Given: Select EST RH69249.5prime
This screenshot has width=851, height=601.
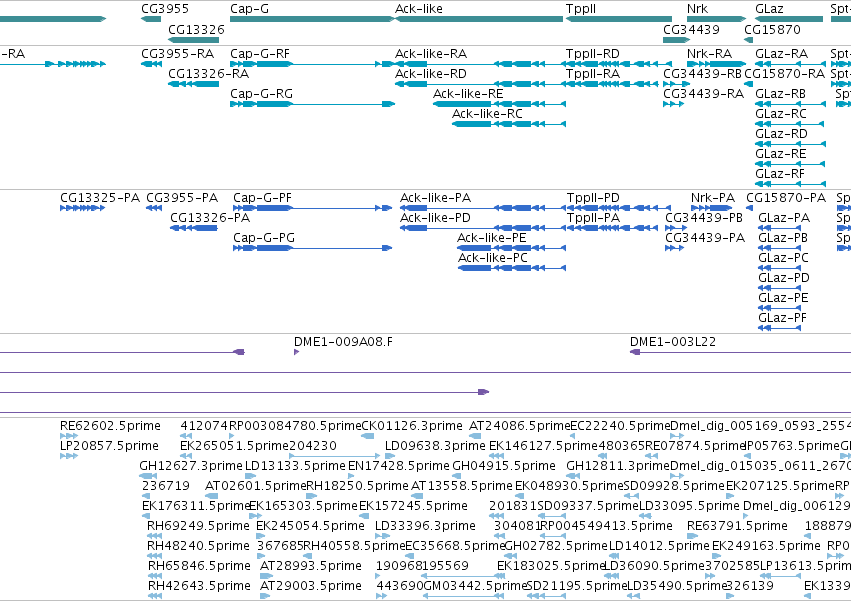Looking at the screenshot, I should 155,536.
